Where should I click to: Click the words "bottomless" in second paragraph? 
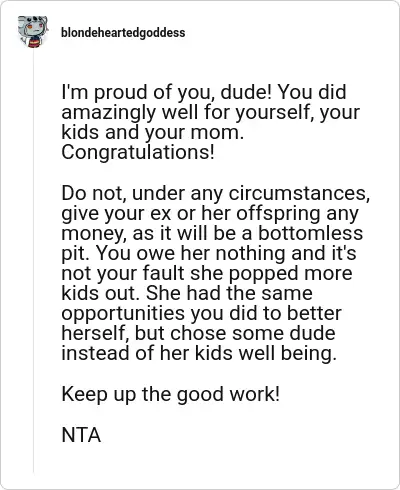(311, 233)
